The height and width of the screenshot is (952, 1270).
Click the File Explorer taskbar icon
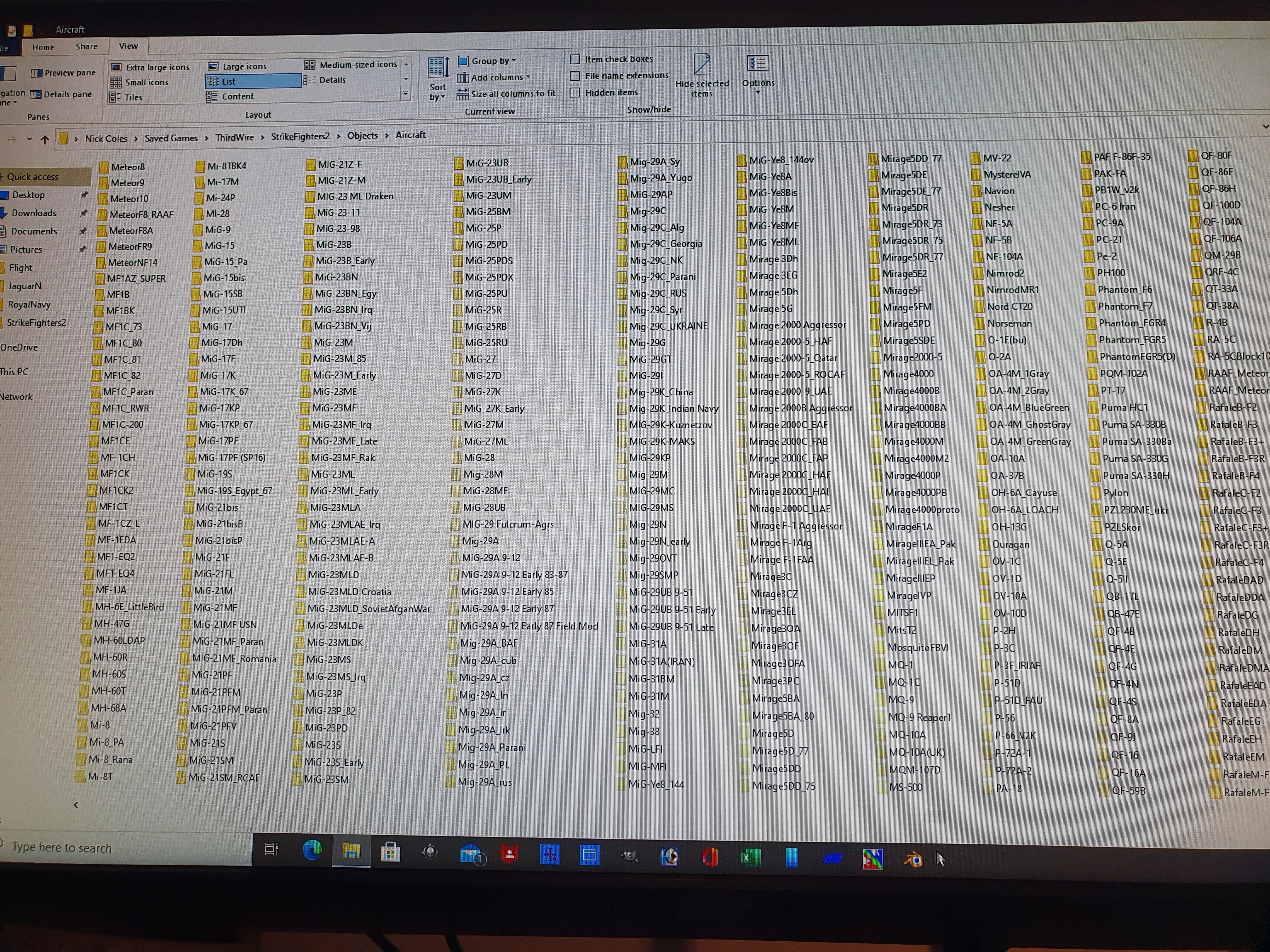point(352,850)
